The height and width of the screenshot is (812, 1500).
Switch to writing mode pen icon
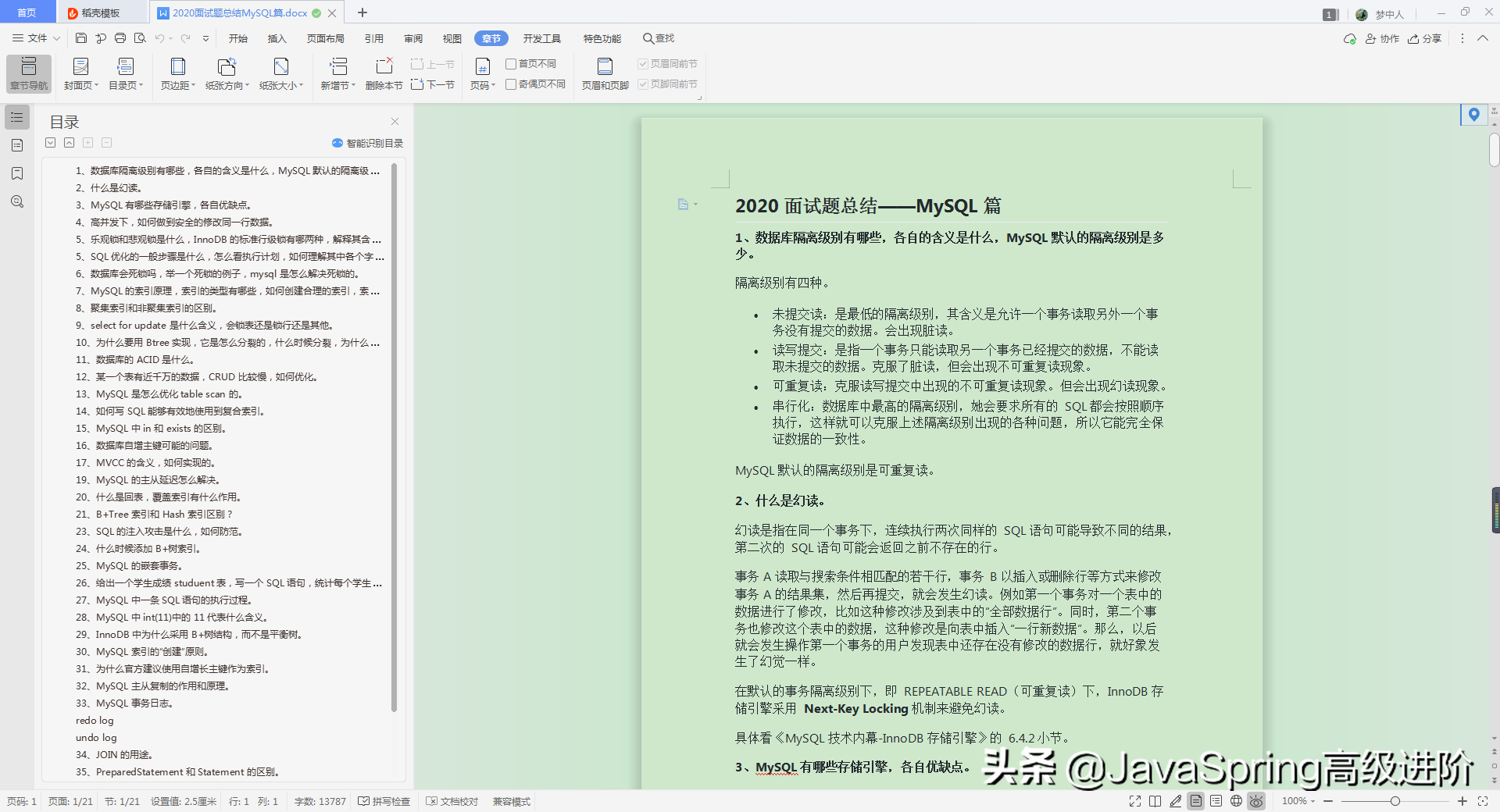pyautogui.click(x=1176, y=801)
